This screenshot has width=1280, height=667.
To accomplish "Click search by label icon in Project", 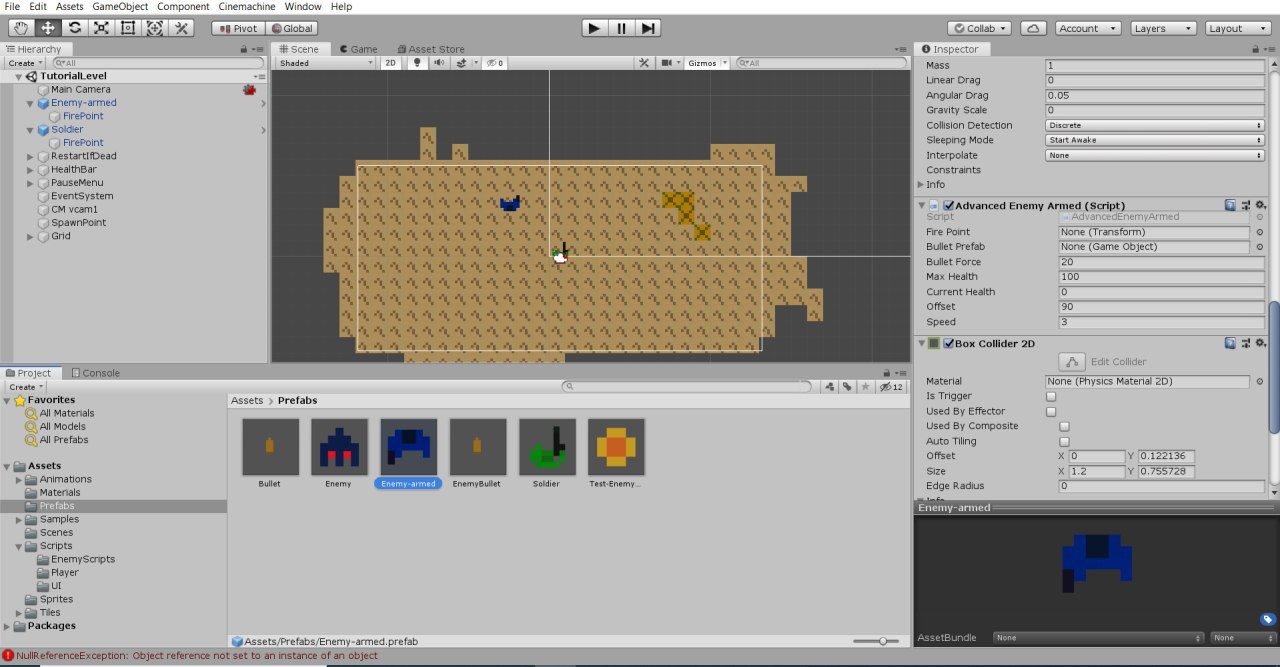I will [x=847, y=386].
